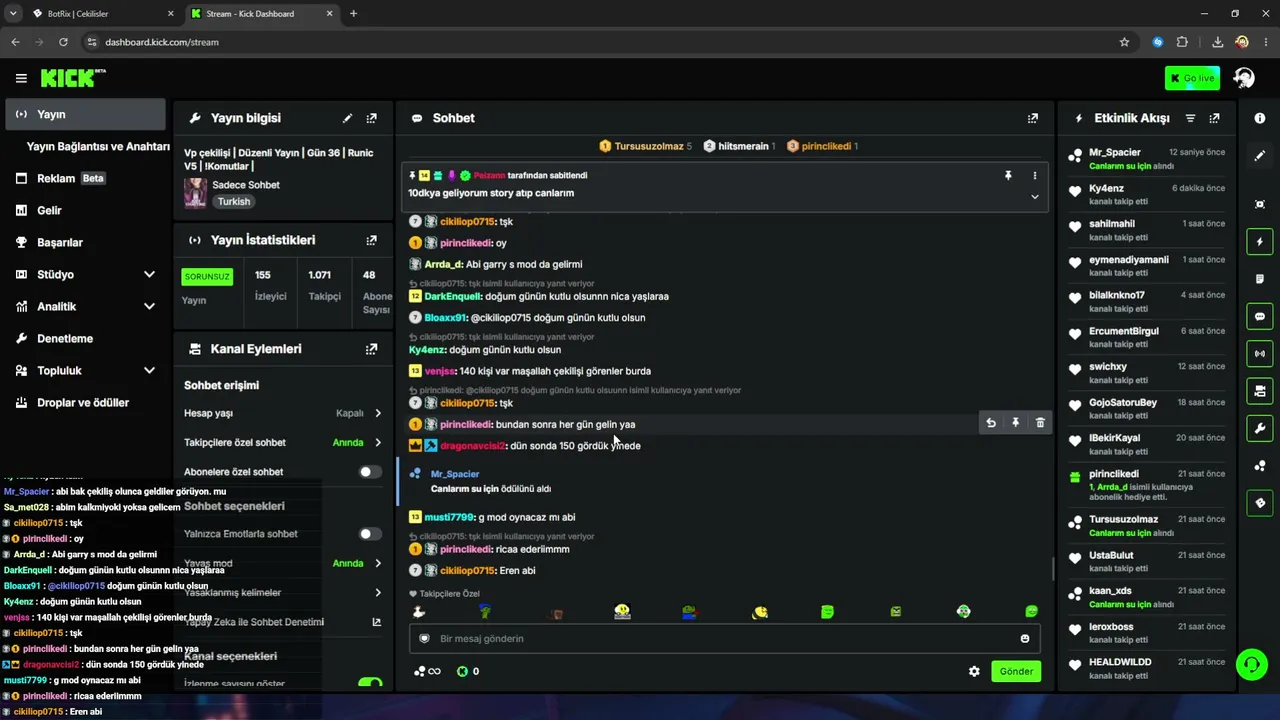Delete pirinclikedi's 'bundan sonra her gün' message
This screenshot has width=1280, height=720.
pyautogui.click(x=1040, y=423)
